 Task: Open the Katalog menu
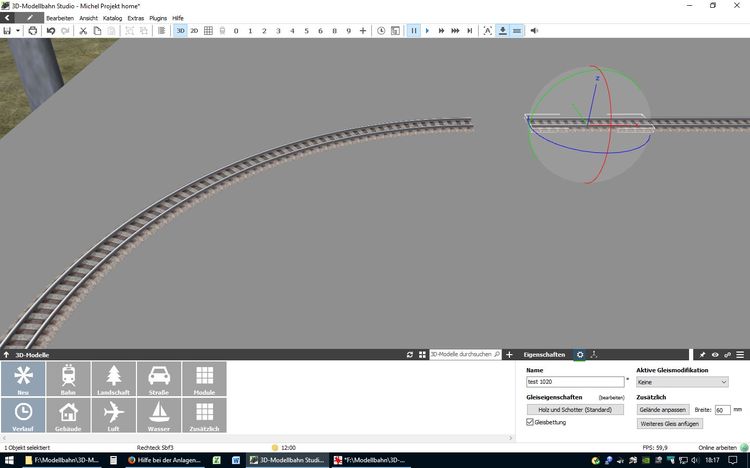pyautogui.click(x=112, y=18)
